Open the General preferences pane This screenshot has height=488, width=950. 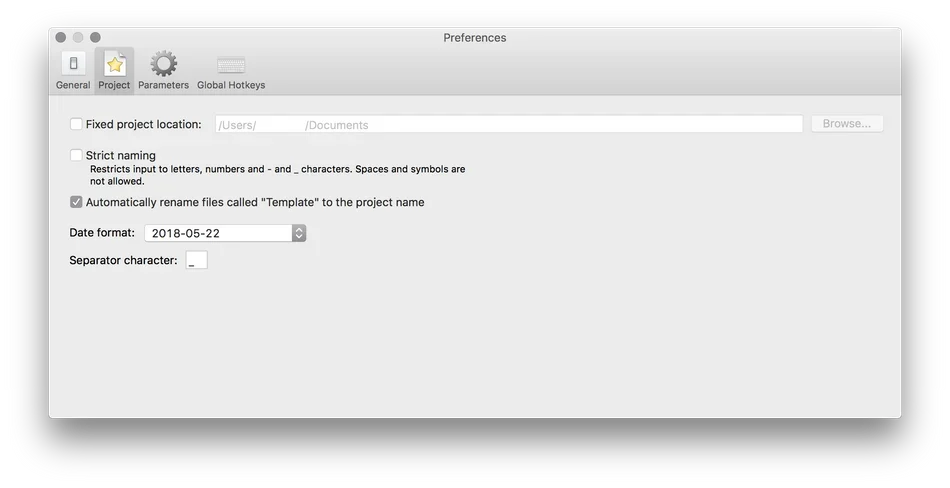coord(73,71)
